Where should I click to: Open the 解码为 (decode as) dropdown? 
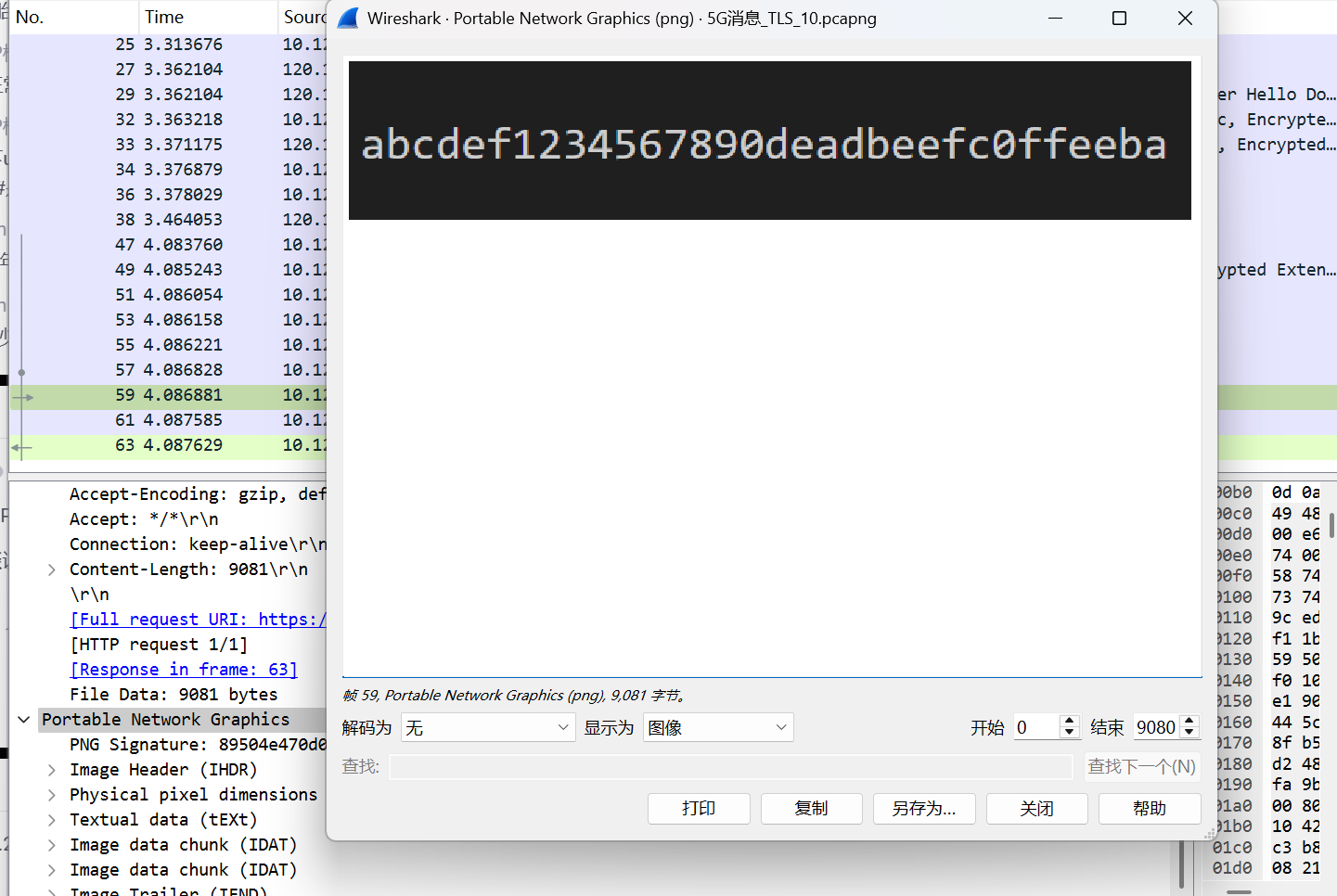click(488, 728)
